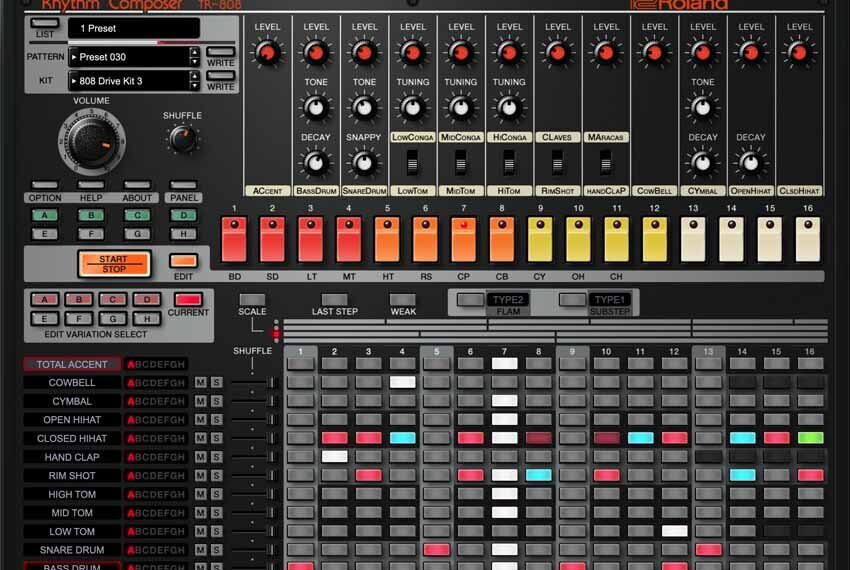The width and height of the screenshot is (850, 570).
Task: Click the LowConga TUNING knob
Action: [x=413, y=107]
